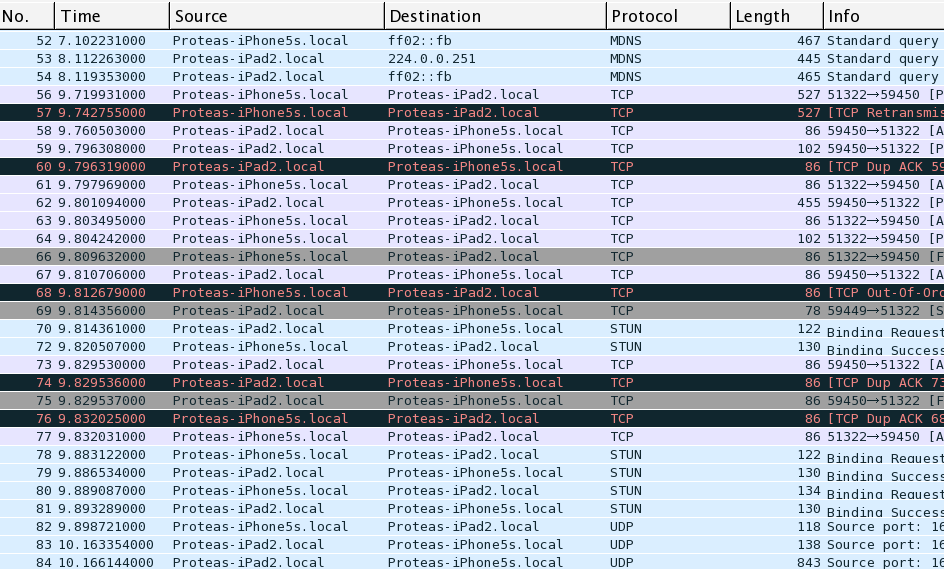This screenshot has width=944, height=569.
Task: Click the length value 467
Action: 809,40
